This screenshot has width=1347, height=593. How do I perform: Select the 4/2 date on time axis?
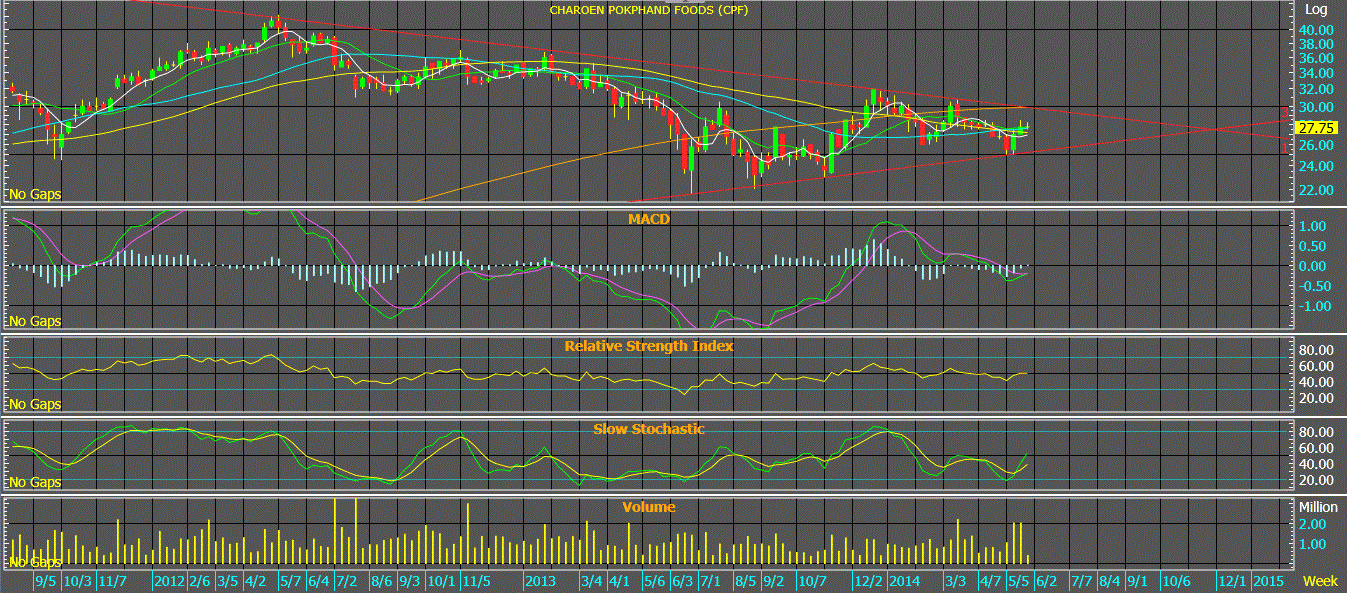254,581
